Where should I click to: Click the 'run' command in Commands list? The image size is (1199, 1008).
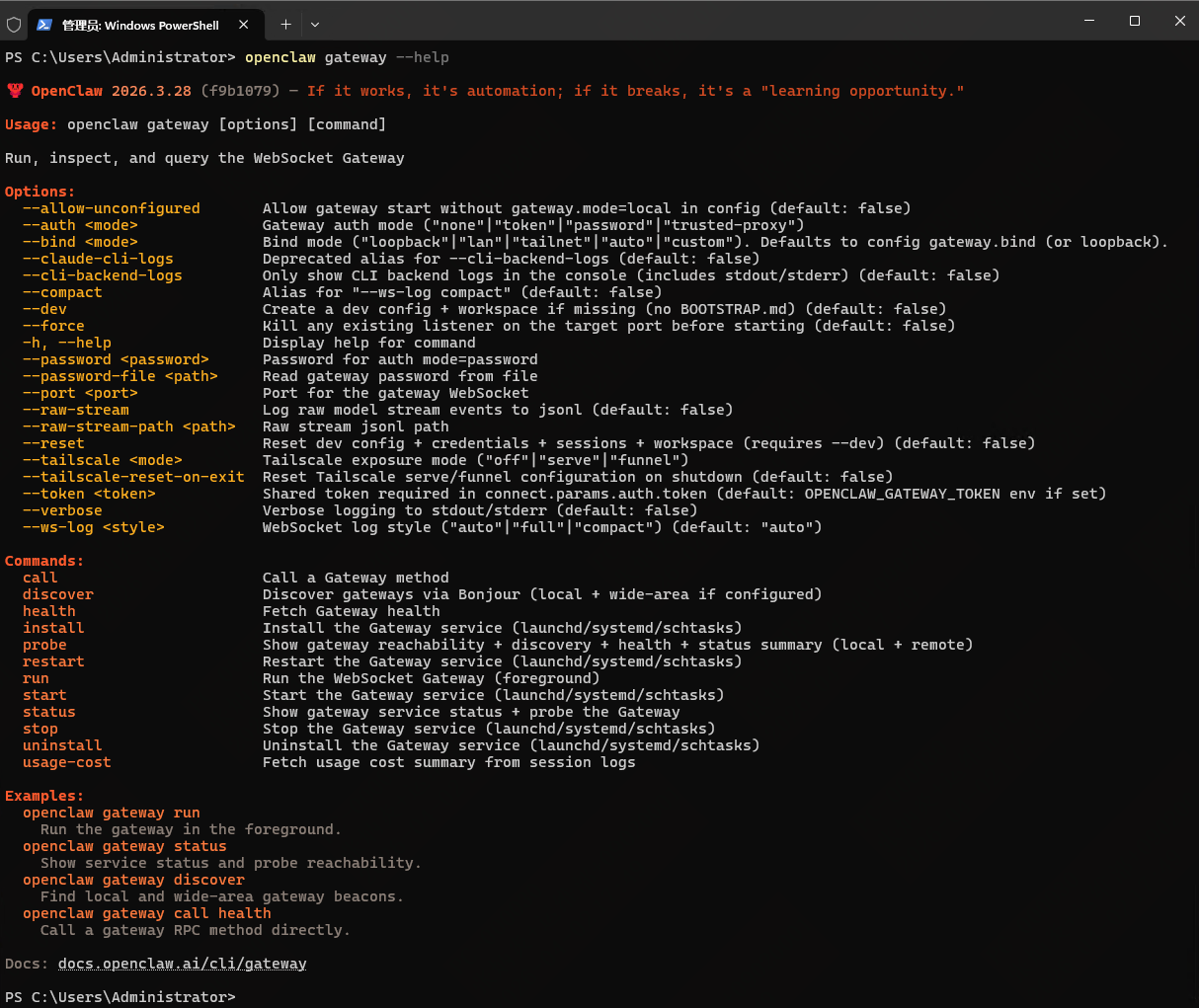(x=36, y=678)
